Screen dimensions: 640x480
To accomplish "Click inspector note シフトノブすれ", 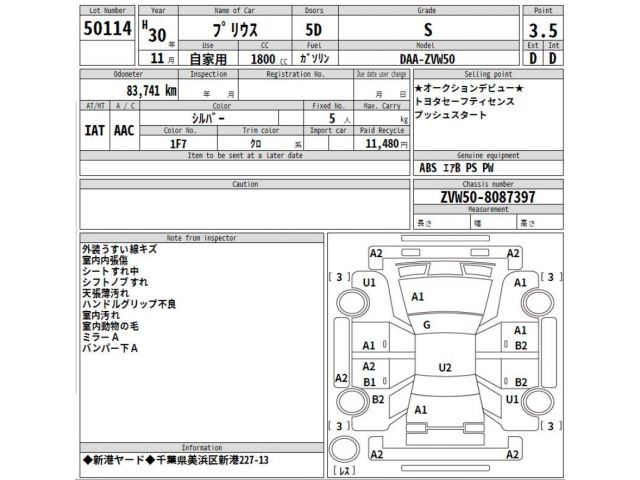I will coord(115,282).
